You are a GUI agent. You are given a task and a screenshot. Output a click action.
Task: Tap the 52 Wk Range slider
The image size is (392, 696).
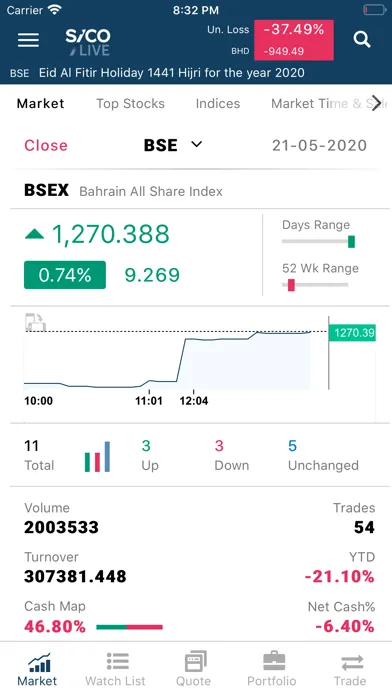pos(315,285)
